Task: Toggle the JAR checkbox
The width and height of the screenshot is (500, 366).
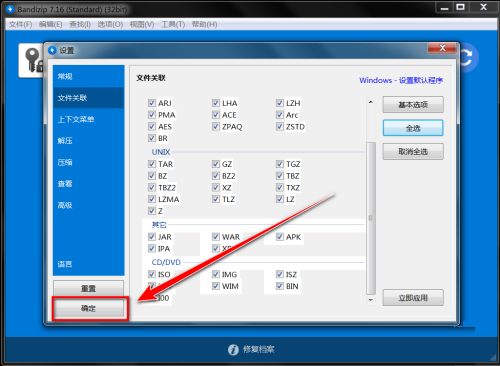Action: (x=152, y=237)
